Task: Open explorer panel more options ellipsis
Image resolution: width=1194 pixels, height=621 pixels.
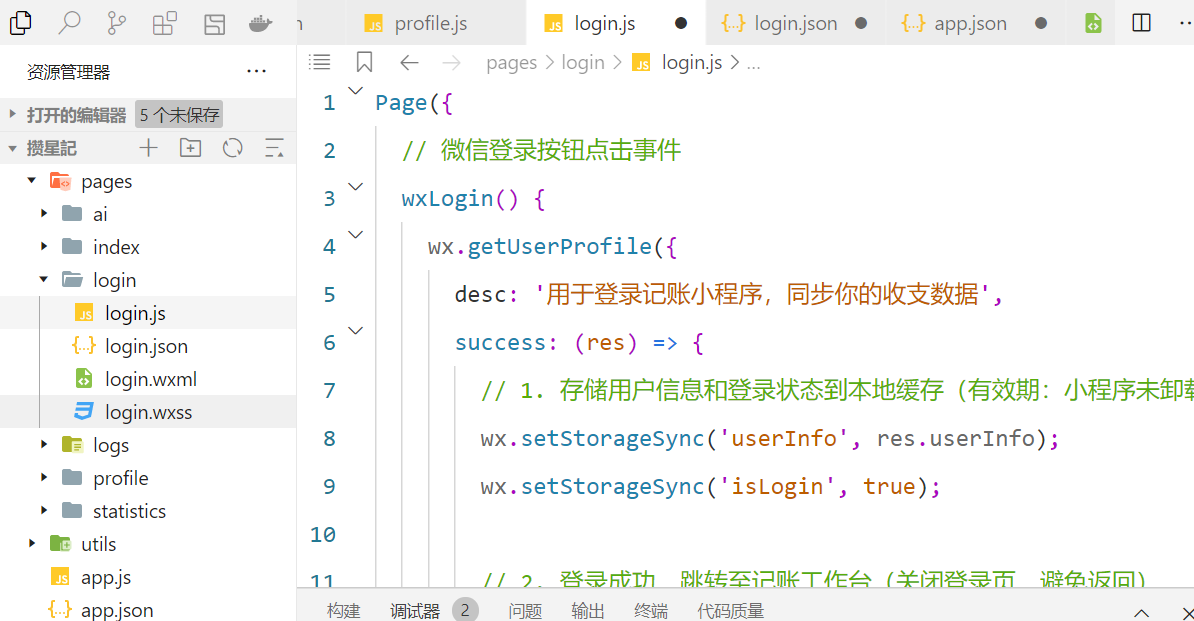Action: click(x=257, y=72)
